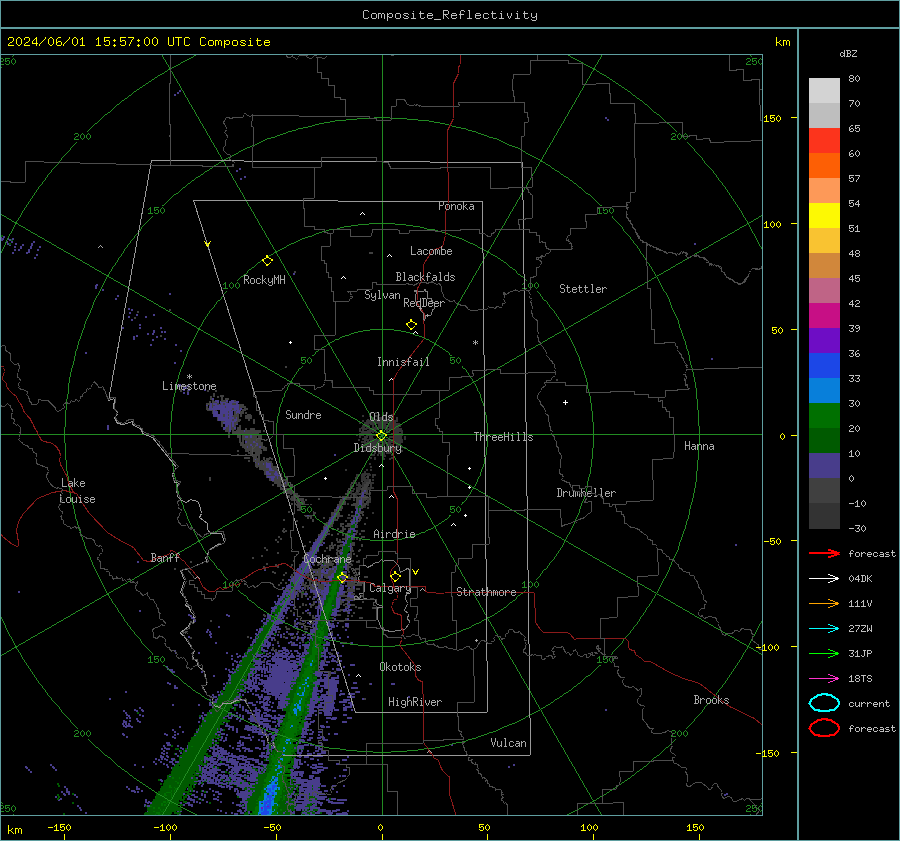900x841 pixels.
Task: Click the Vulcan label
Action: [509, 743]
